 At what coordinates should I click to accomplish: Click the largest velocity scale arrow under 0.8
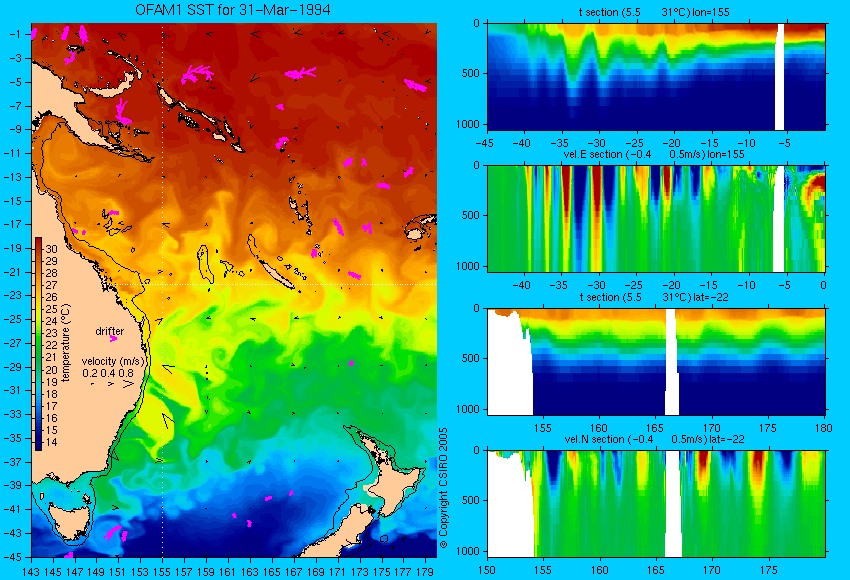[128, 384]
